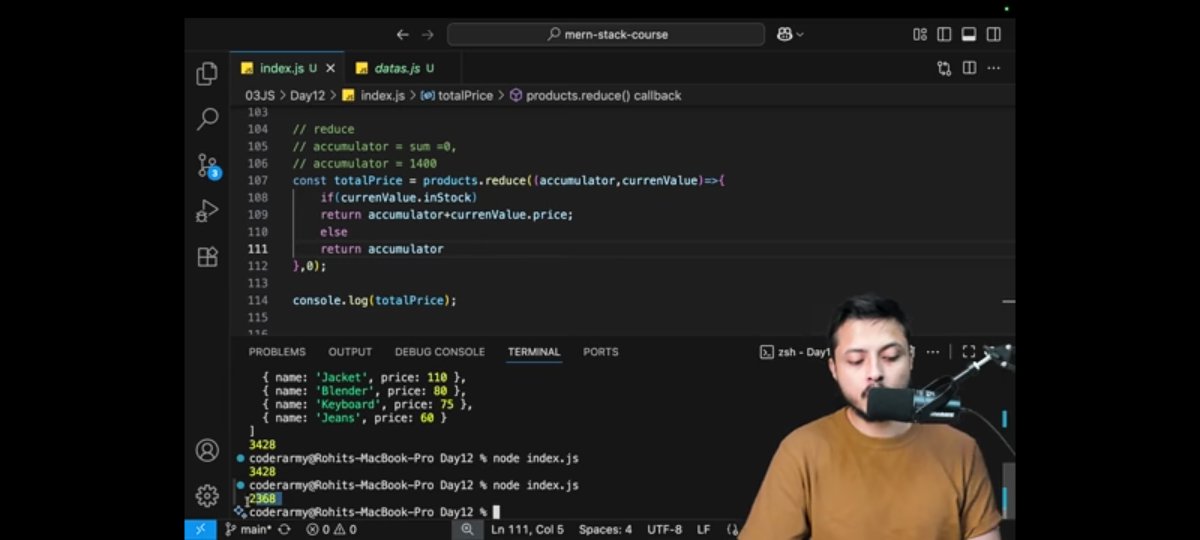Screen dimensions: 1200x540
Task: Click the 'Keyboard' price 75 terminal row
Action: click(x=366, y=405)
